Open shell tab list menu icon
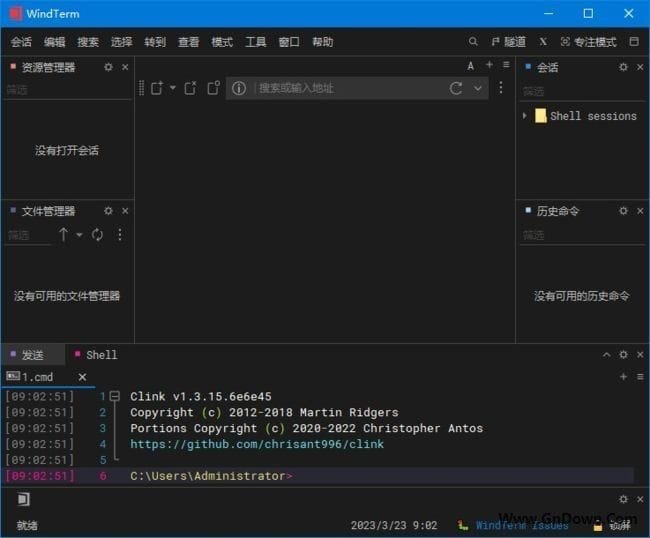Screen dimensions: 650x538 [640, 377]
